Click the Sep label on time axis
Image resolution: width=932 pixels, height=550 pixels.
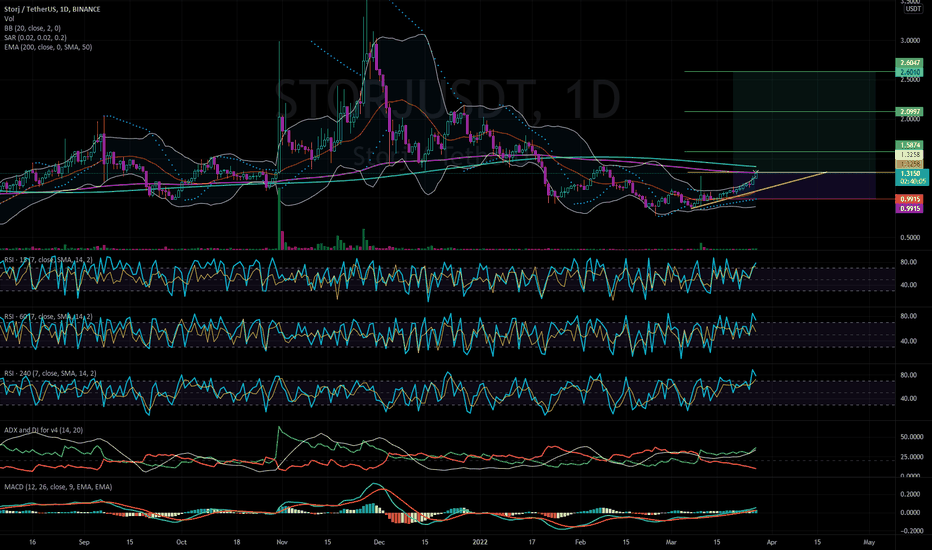[84, 542]
